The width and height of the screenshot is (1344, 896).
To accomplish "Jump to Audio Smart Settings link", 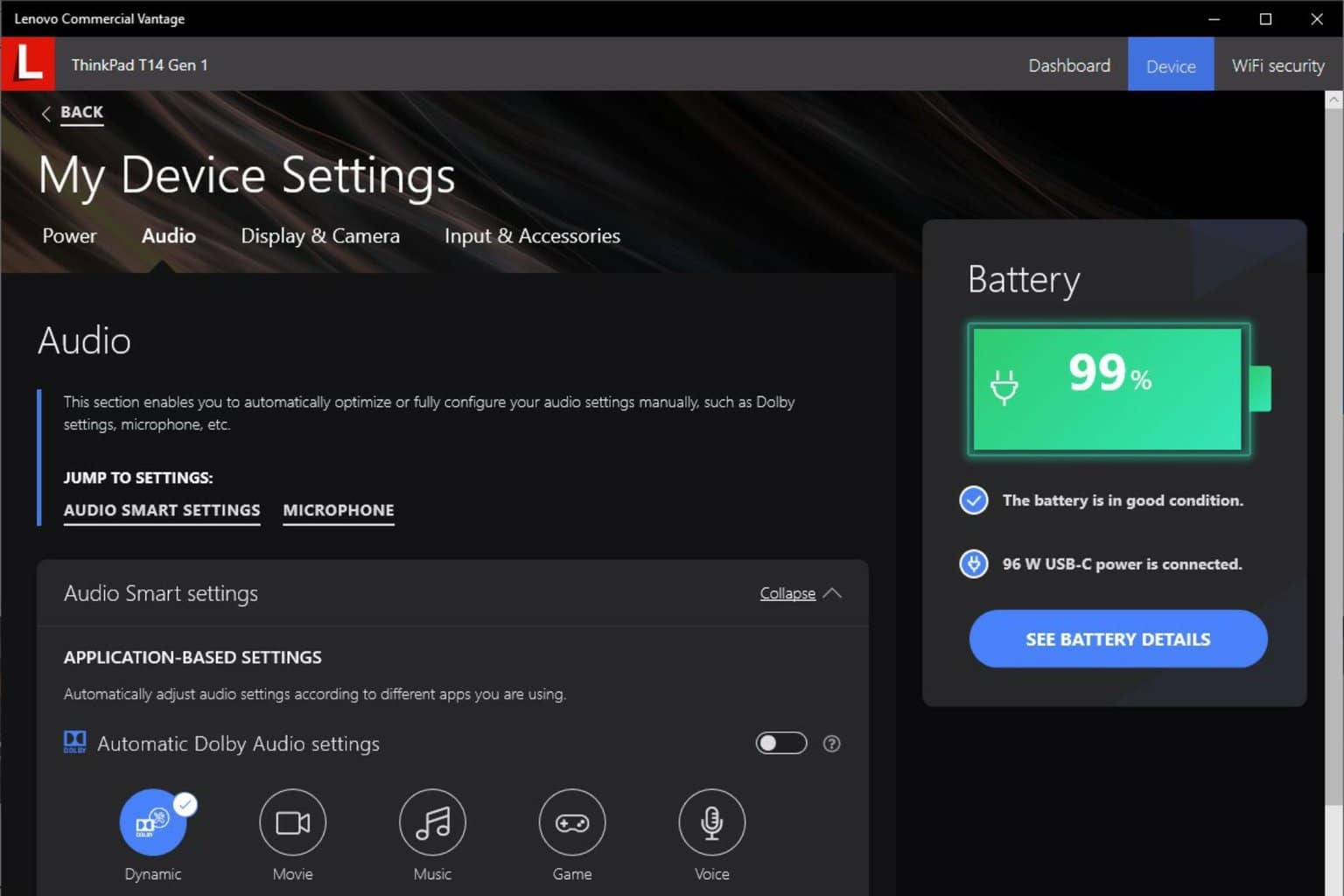I will [x=162, y=510].
